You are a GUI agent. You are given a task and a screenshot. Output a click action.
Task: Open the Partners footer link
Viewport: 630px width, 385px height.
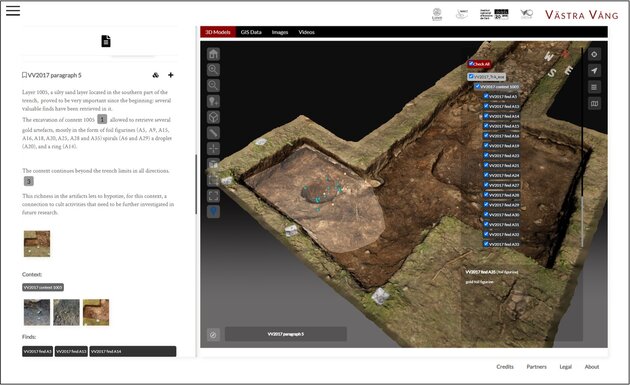(x=536, y=367)
